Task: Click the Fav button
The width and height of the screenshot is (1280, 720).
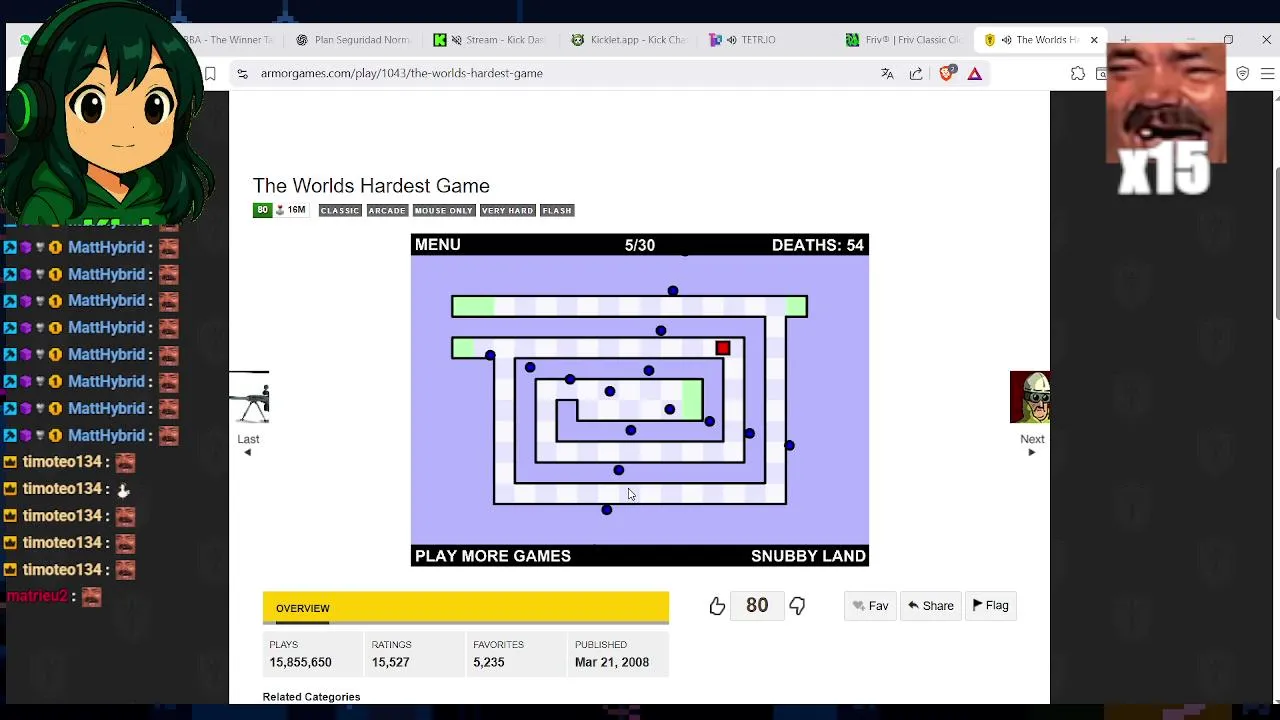Action: [x=871, y=606]
